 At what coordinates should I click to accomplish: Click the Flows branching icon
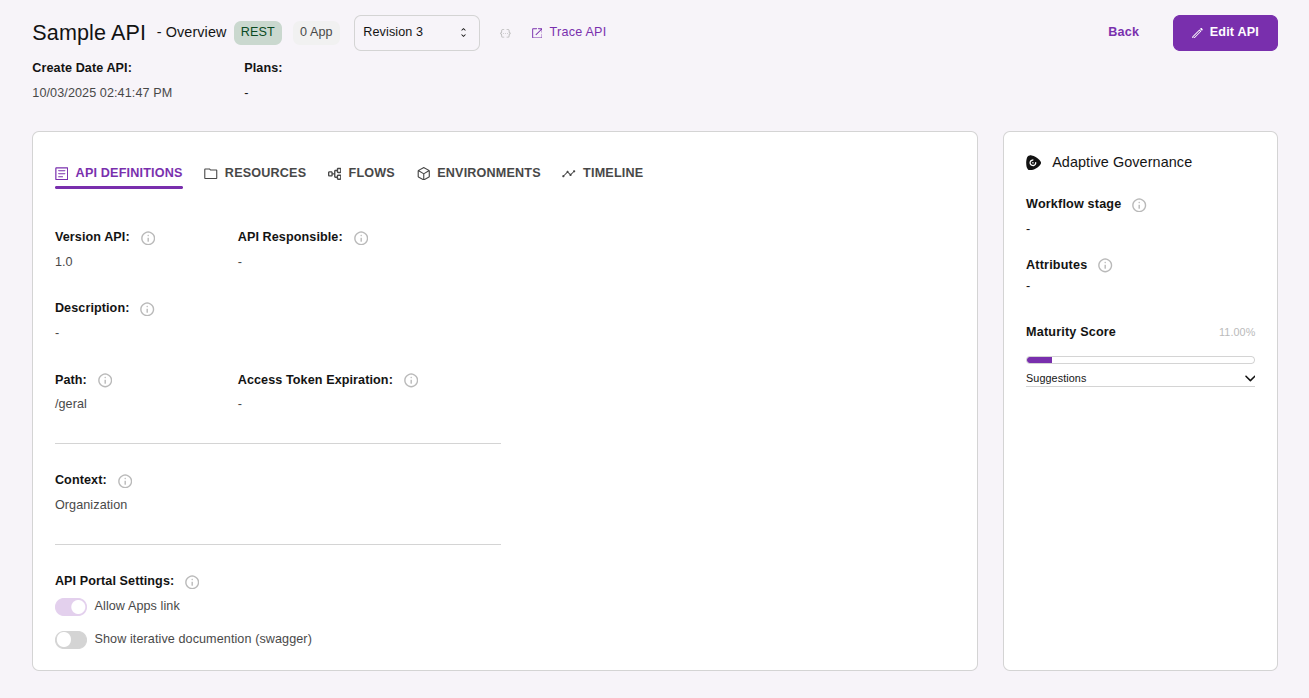click(334, 172)
